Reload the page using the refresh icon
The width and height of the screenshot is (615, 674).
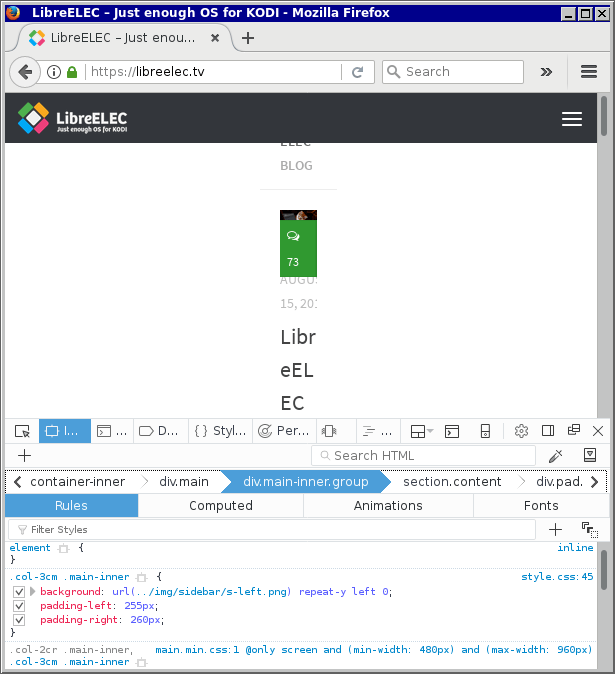pos(356,72)
